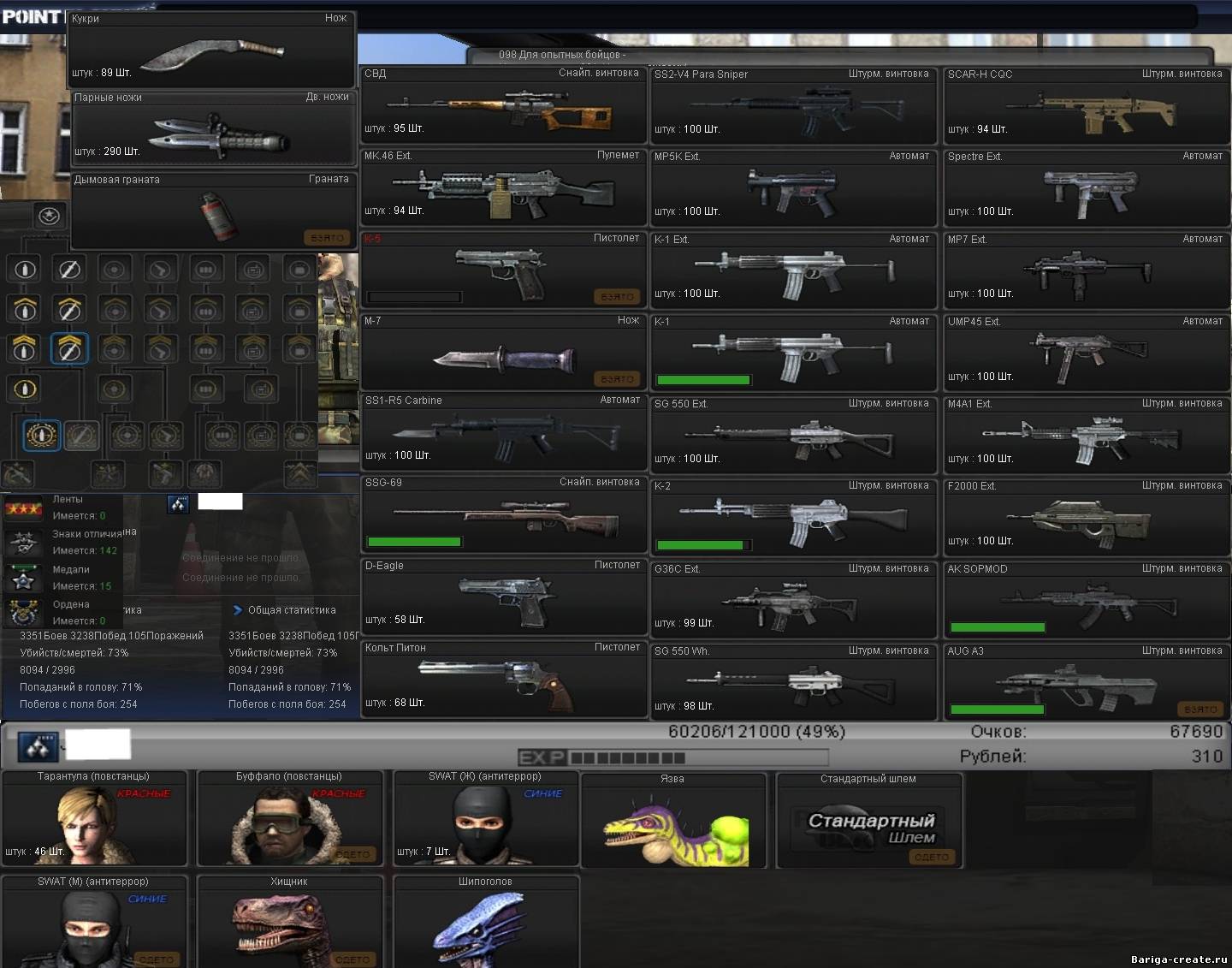Image resolution: width=1232 pixels, height=968 pixels.
Task: Click the EXP progress bar
Action: click(672, 757)
